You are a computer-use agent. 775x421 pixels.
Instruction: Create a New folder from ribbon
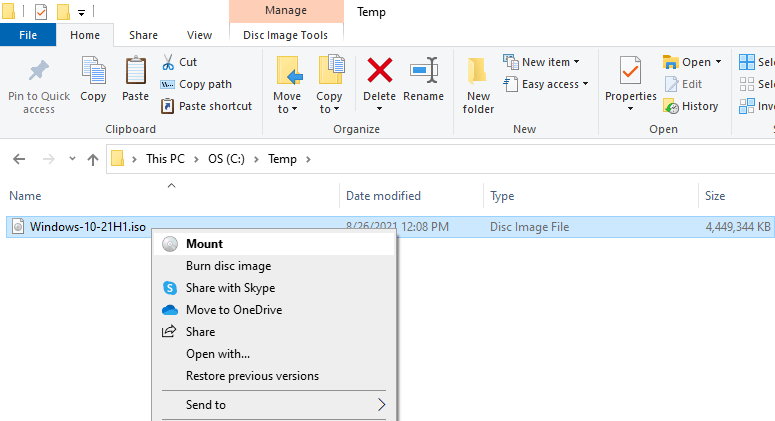click(477, 85)
